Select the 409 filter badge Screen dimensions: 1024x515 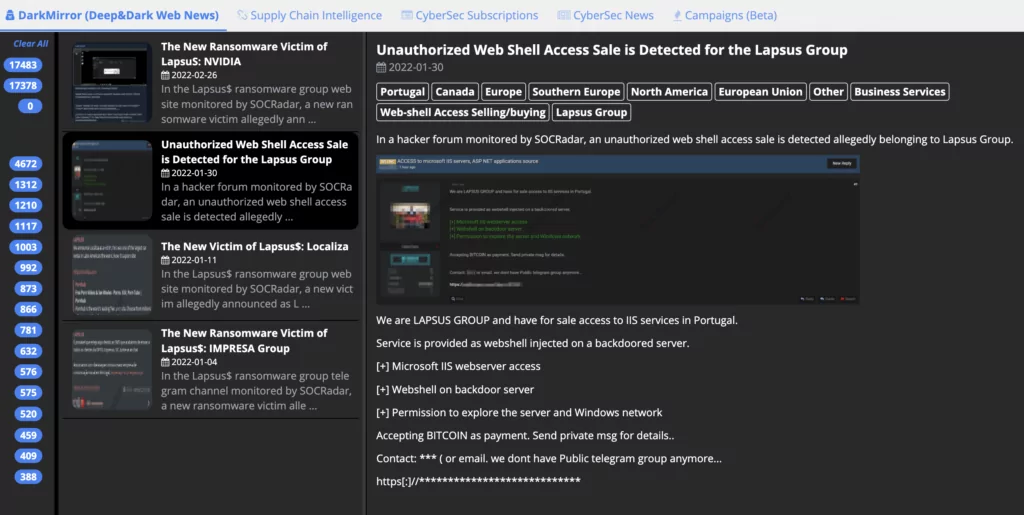28,456
